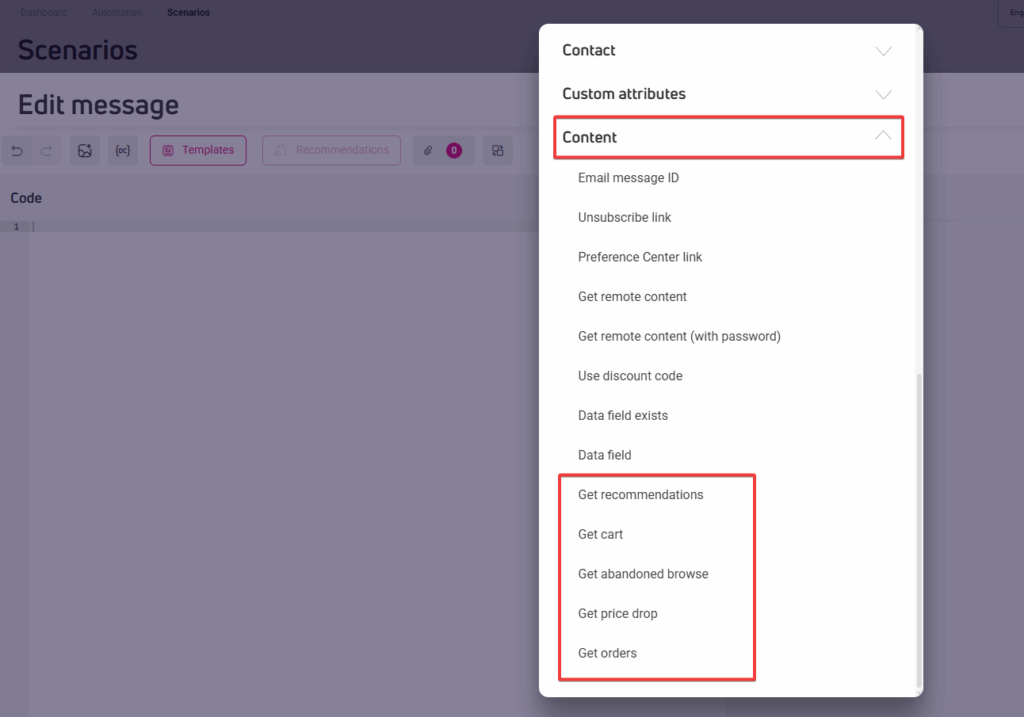This screenshot has width=1024, height=717.
Task: Choose Unsubscribe link option
Action: [x=624, y=217]
